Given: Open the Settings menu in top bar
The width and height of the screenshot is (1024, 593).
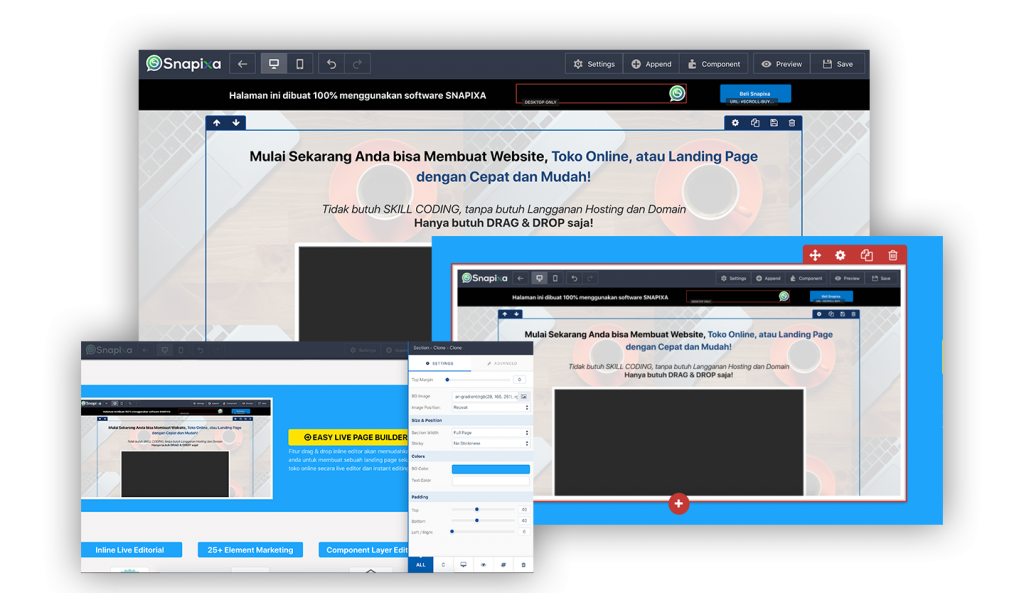Looking at the screenshot, I should 593,64.
